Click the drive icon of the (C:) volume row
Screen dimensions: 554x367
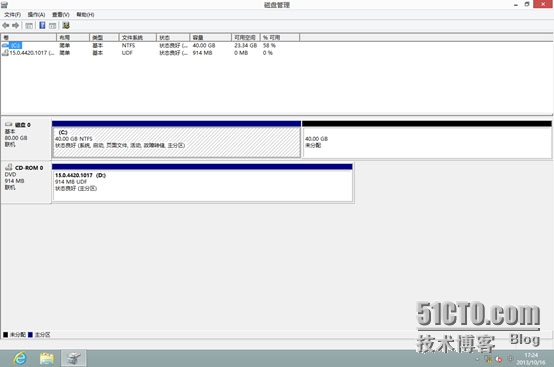coord(5,46)
